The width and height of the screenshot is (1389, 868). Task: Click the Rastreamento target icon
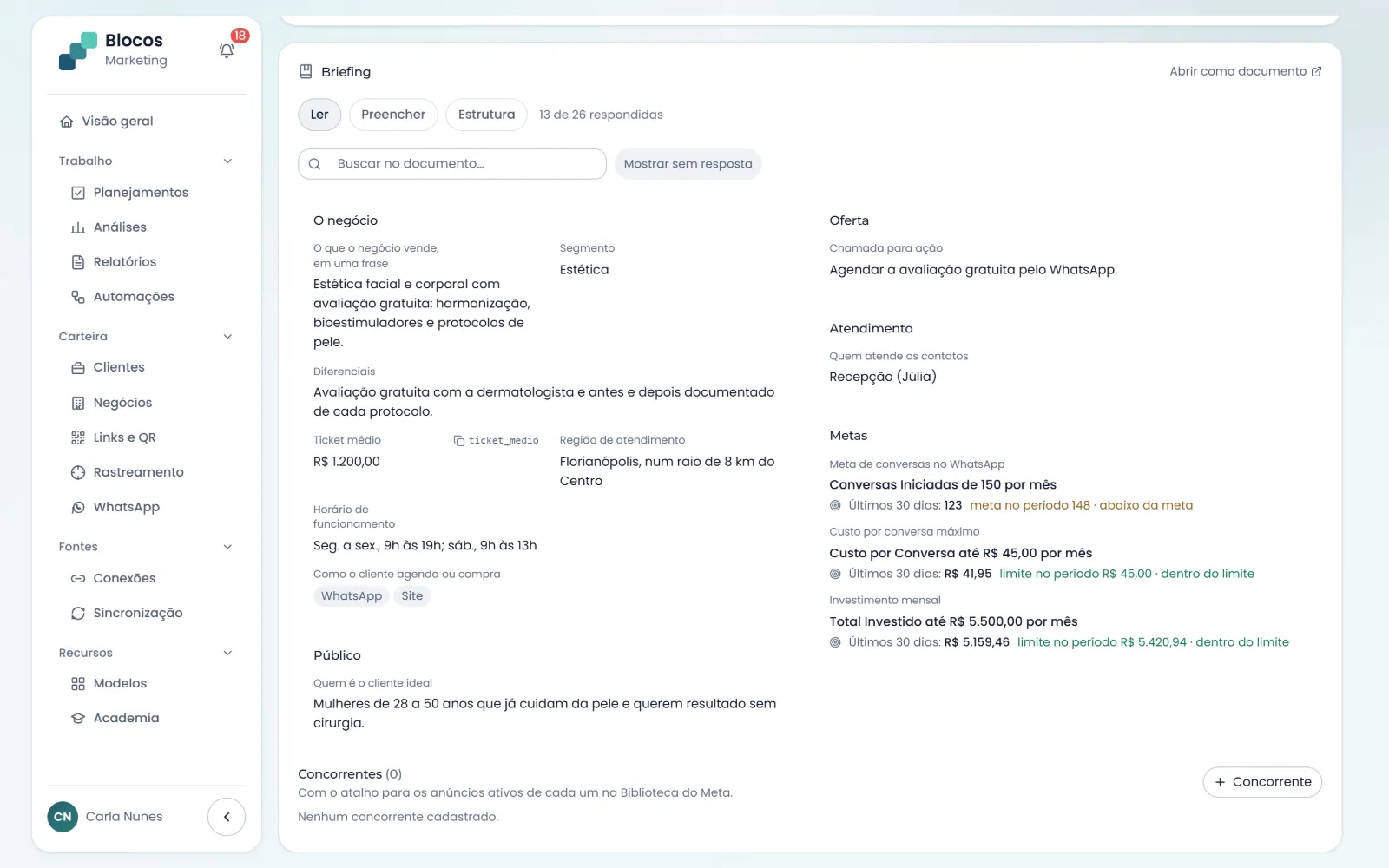tap(78, 472)
